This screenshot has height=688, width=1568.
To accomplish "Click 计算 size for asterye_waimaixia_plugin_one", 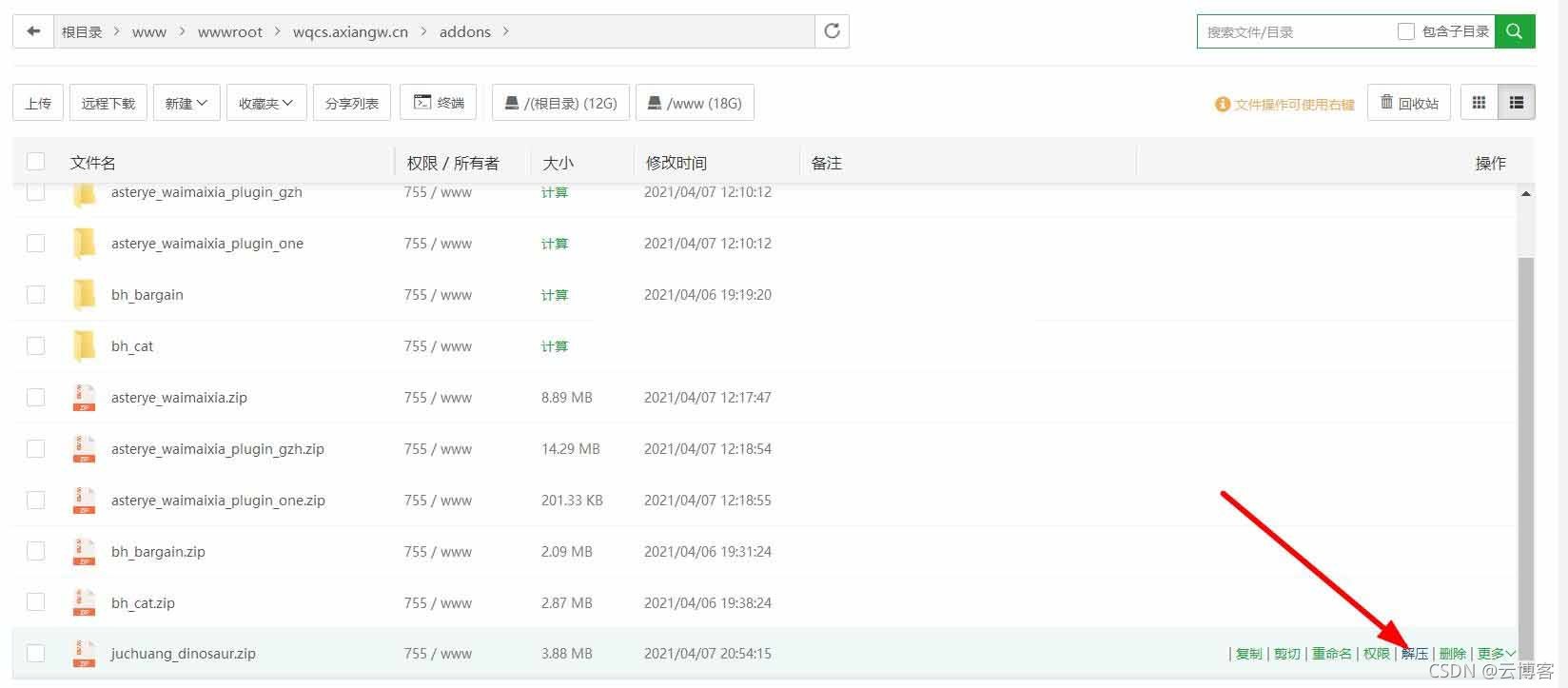I will (555, 244).
